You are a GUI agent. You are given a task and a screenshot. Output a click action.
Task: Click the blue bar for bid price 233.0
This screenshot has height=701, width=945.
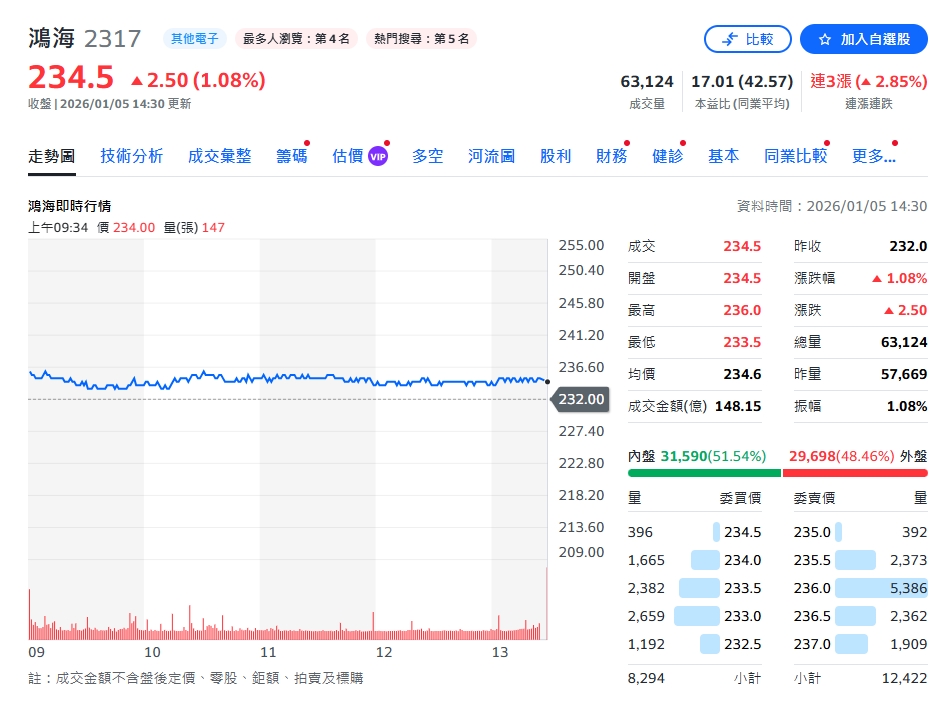click(x=696, y=616)
